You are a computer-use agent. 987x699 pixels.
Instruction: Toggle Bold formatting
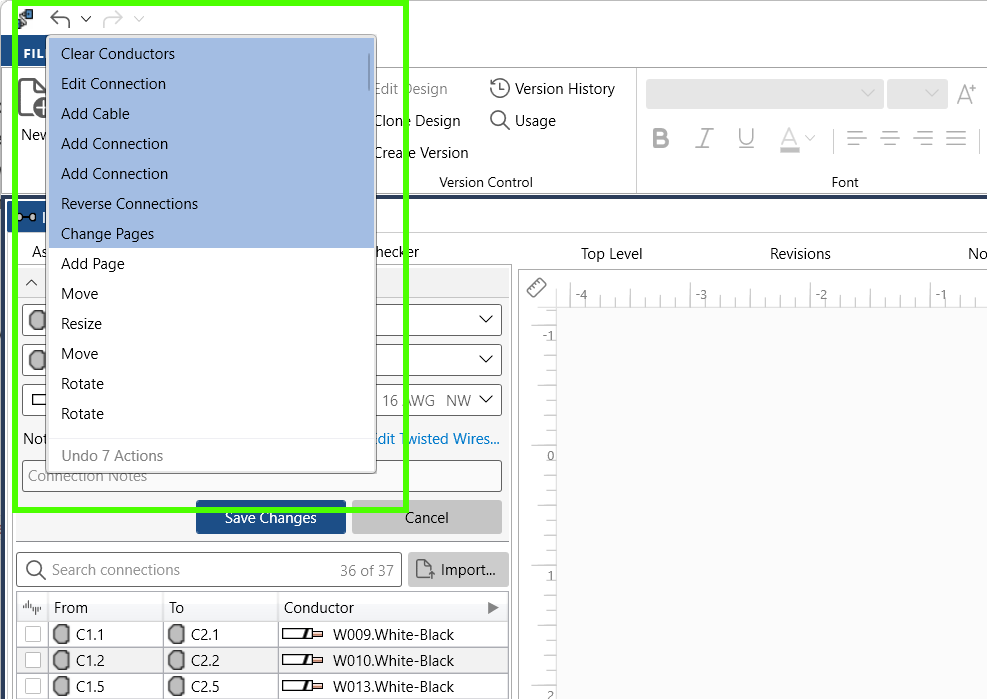tap(660, 138)
